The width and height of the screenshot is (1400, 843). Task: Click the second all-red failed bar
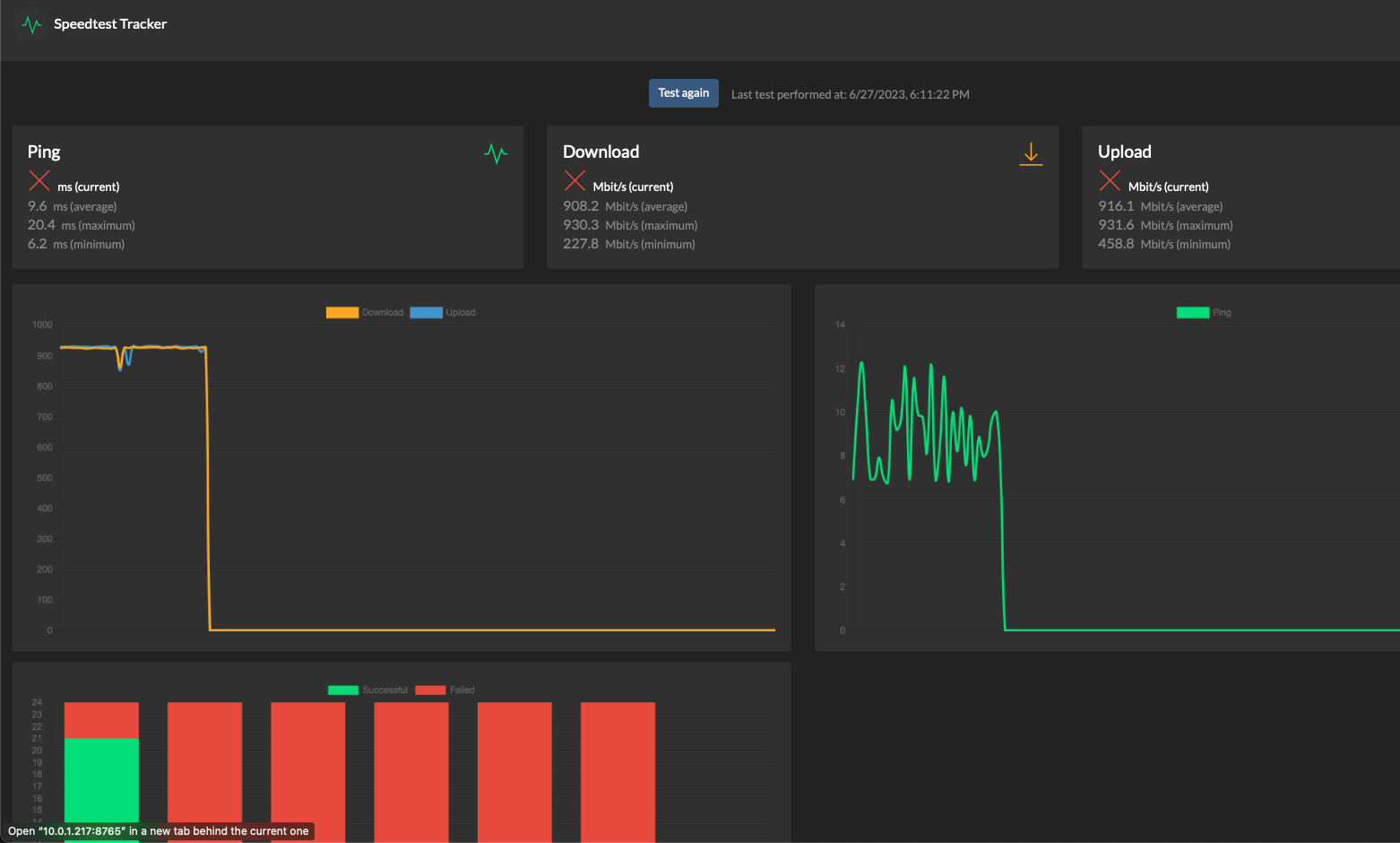tap(204, 771)
